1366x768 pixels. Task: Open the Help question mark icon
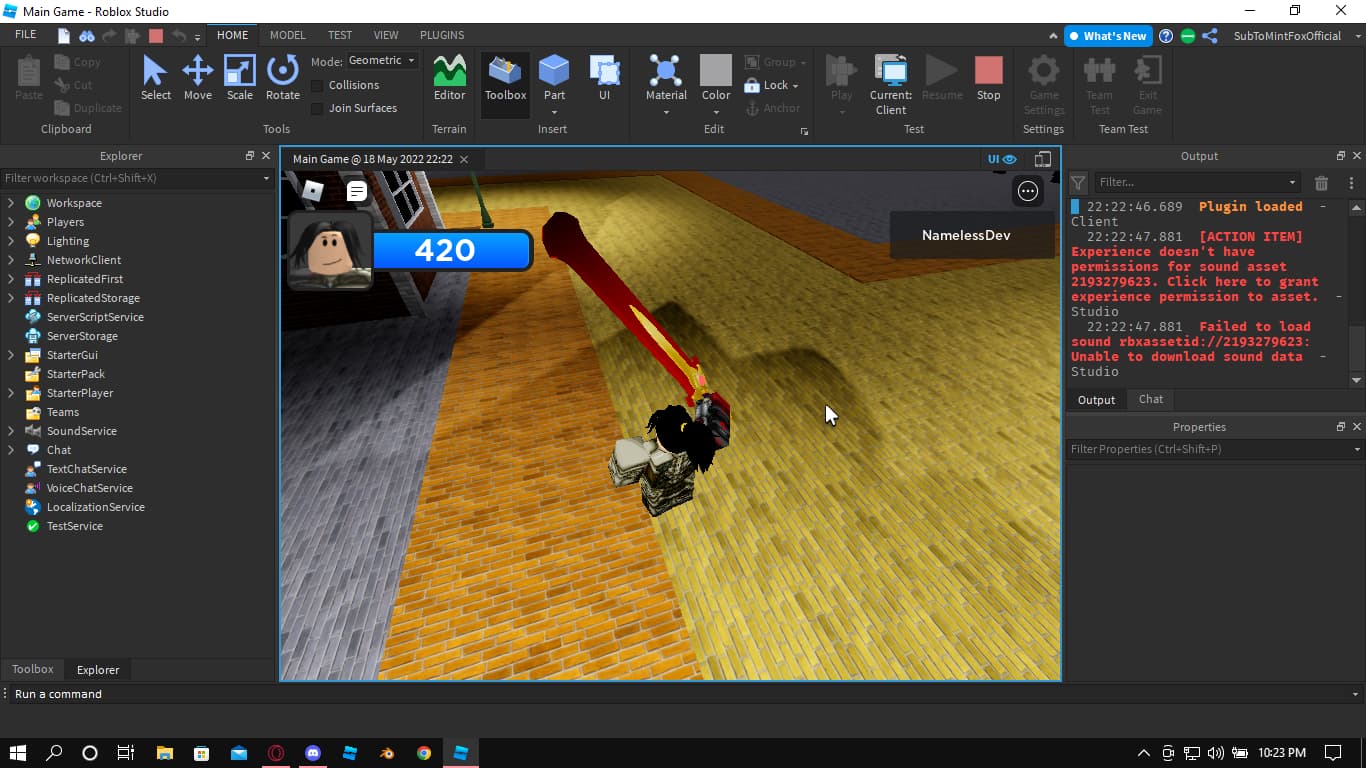pos(1166,36)
